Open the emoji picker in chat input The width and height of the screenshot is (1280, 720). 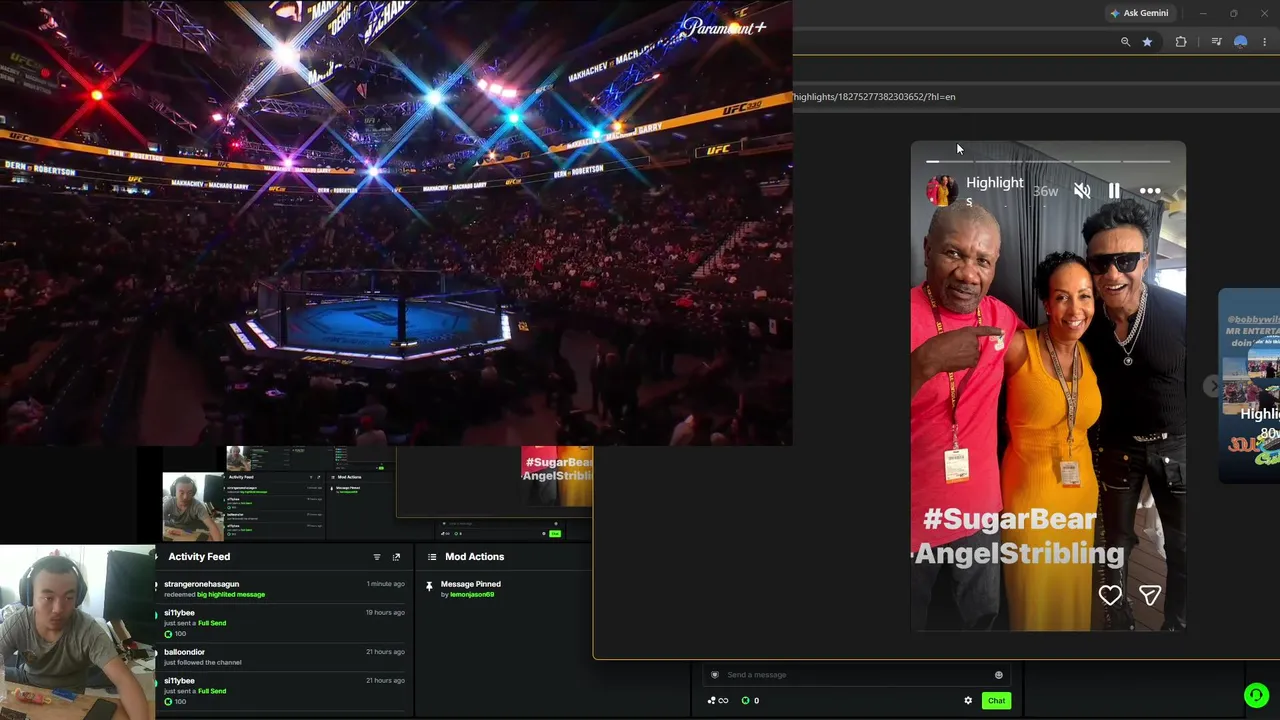click(x=998, y=675)
